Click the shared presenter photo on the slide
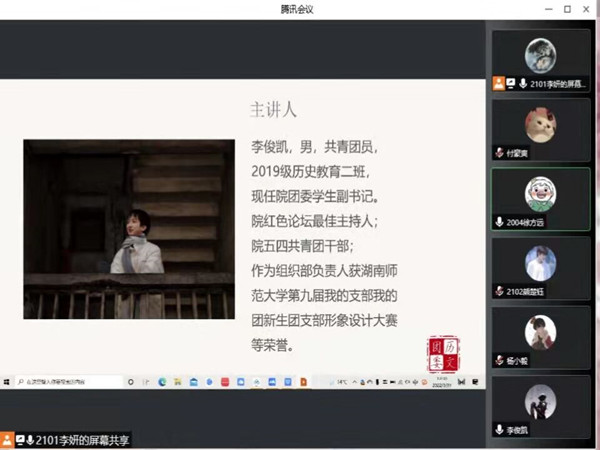The height and width of the screenshot is (450, 600). pos(129,228)
